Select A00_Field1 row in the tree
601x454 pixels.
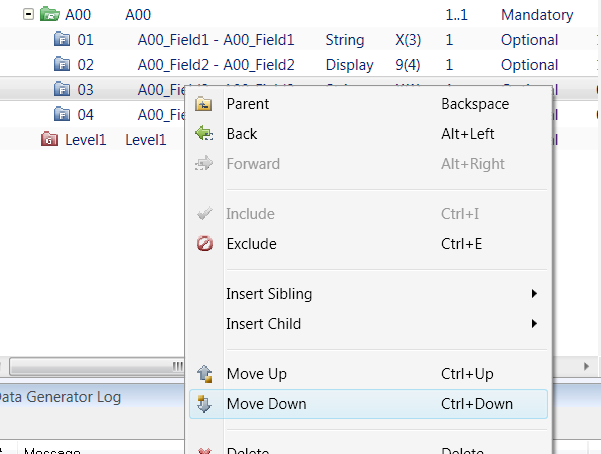coord(216,40)
